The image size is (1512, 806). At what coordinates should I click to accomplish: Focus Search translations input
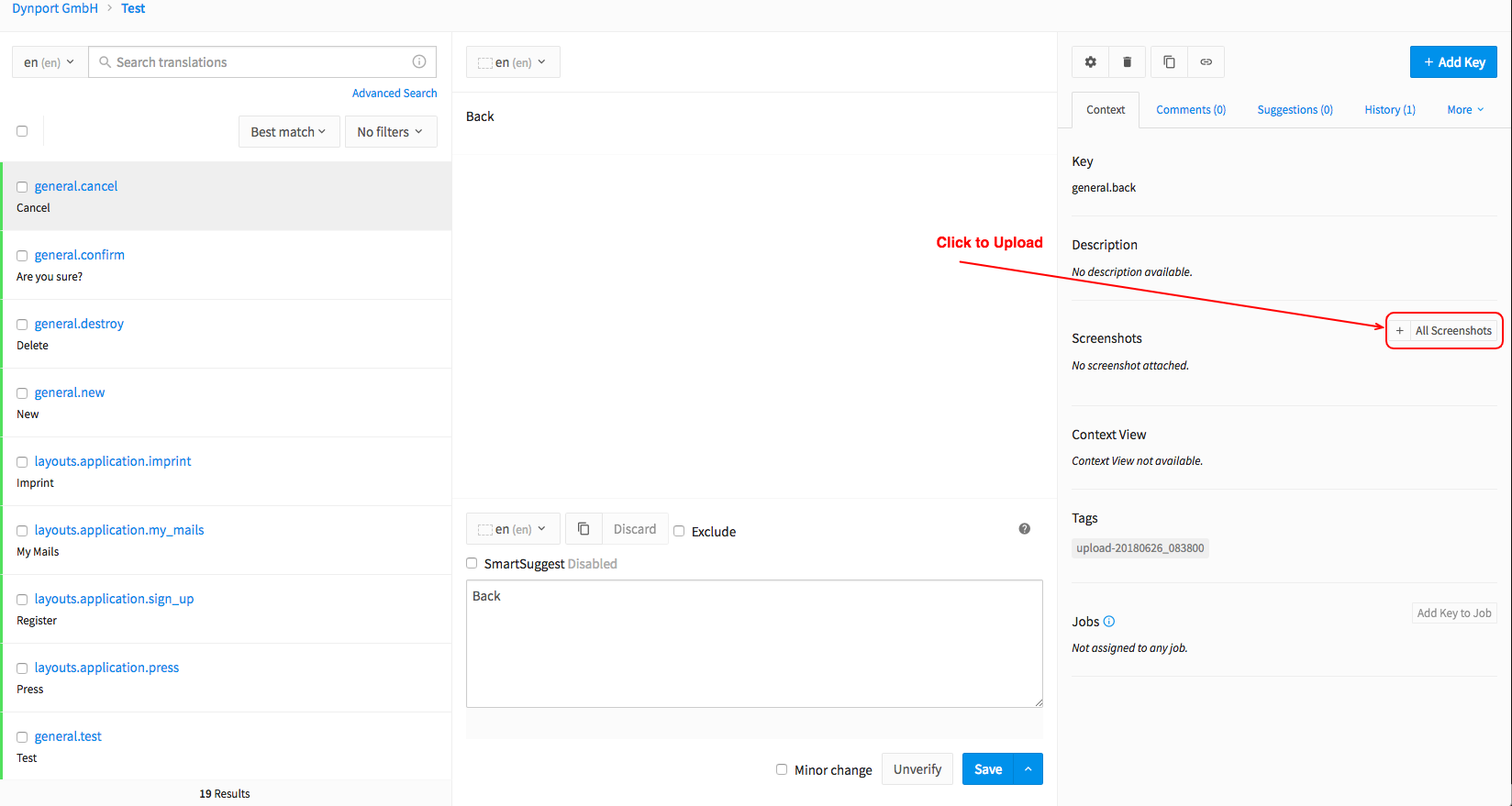tap(262, 62)
